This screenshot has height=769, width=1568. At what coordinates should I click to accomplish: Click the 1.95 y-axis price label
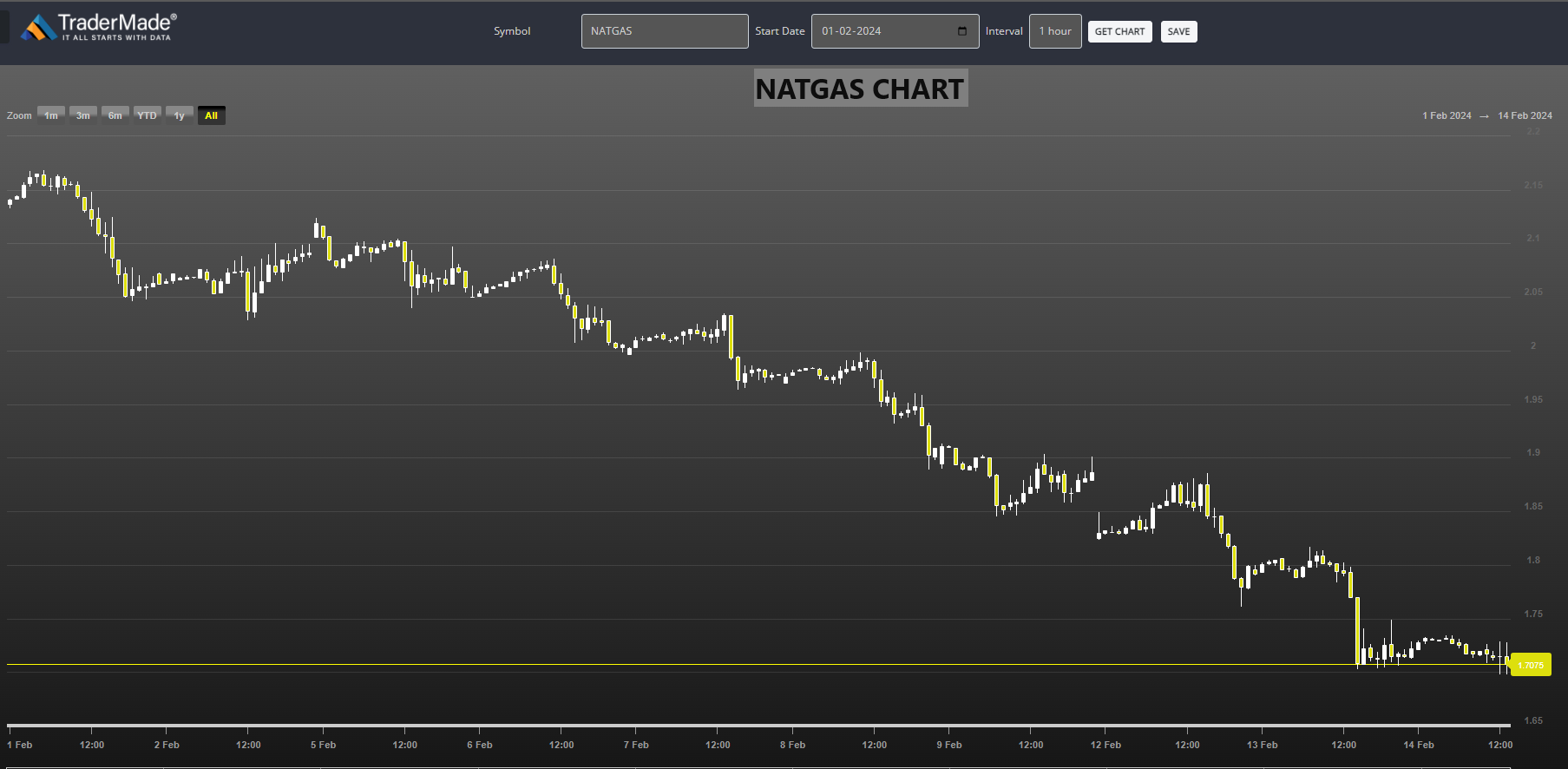click(x=1533, y=399)
